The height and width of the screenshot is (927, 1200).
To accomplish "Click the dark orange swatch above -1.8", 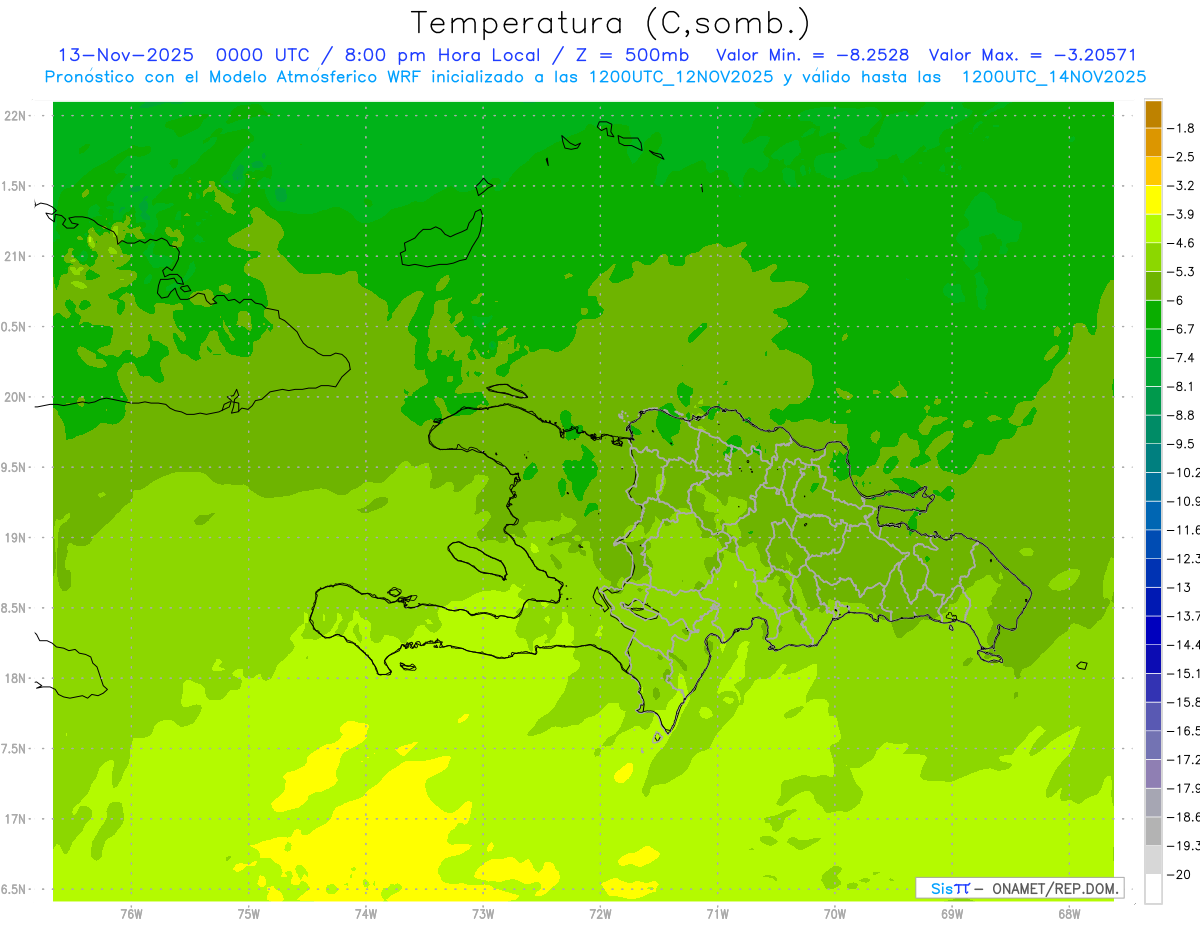I will coord(1153,114).
